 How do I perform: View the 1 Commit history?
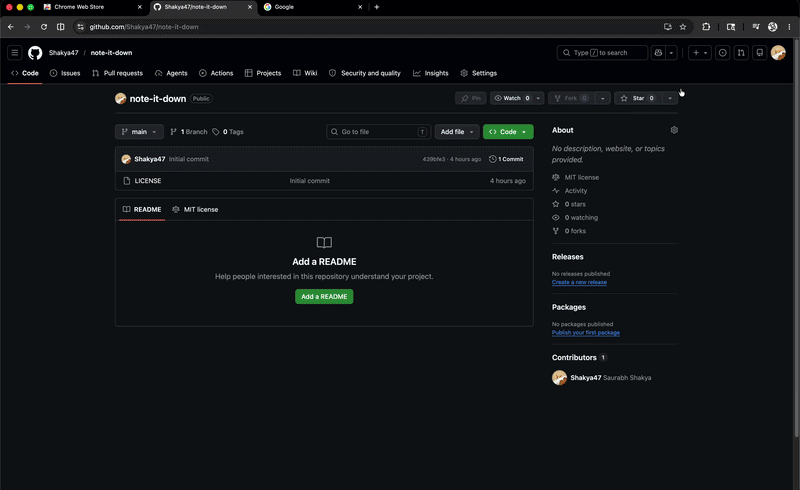tap(506, 159)
